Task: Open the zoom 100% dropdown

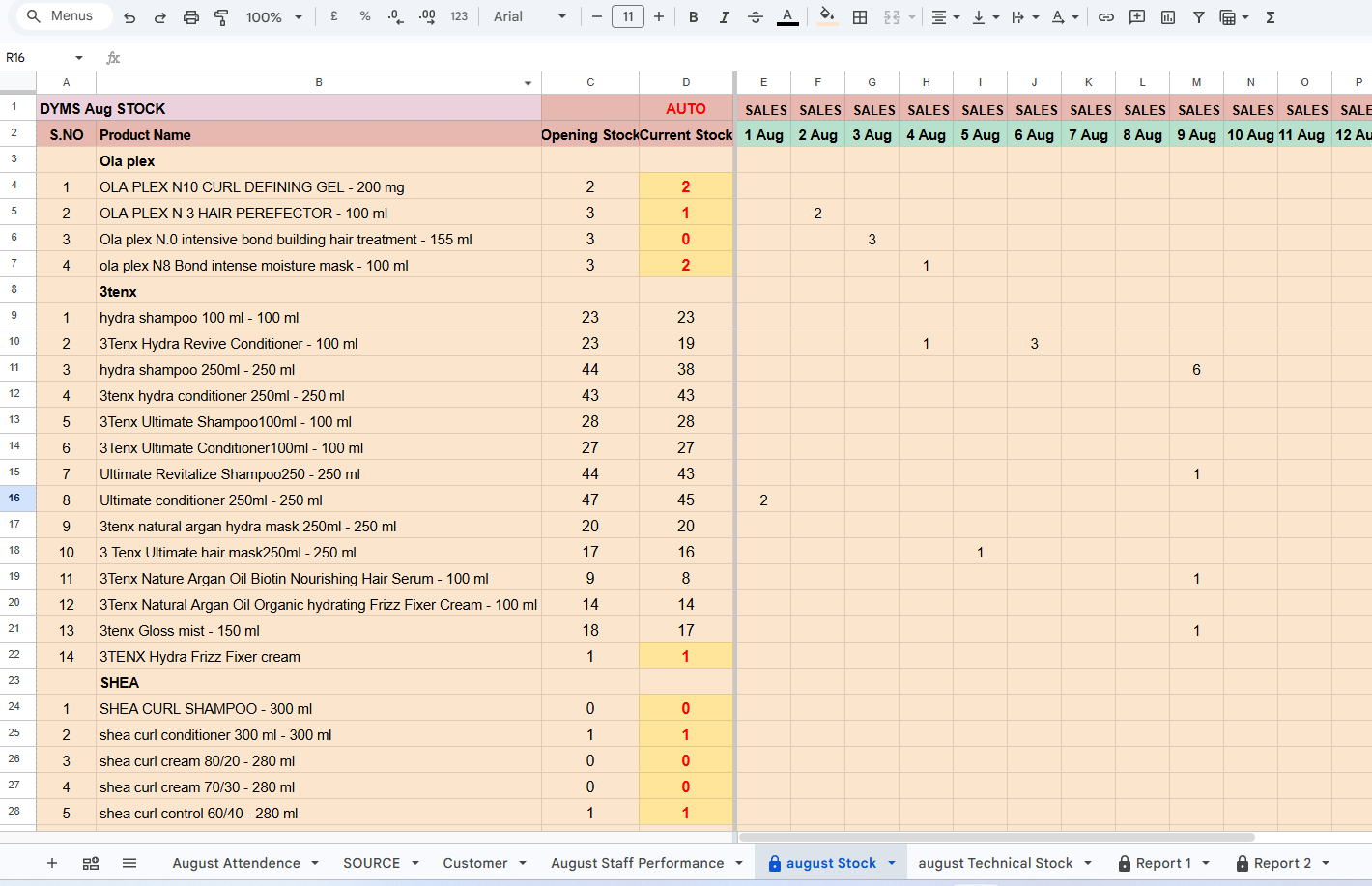Action: tap(273, 17)
